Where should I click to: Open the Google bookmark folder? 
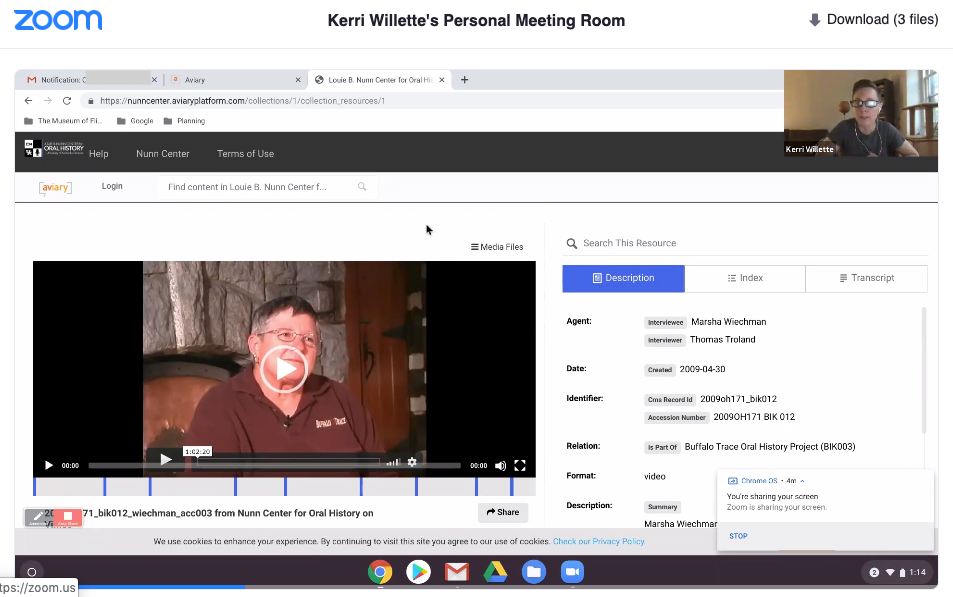pyautogui.click(x=135, y=121)
